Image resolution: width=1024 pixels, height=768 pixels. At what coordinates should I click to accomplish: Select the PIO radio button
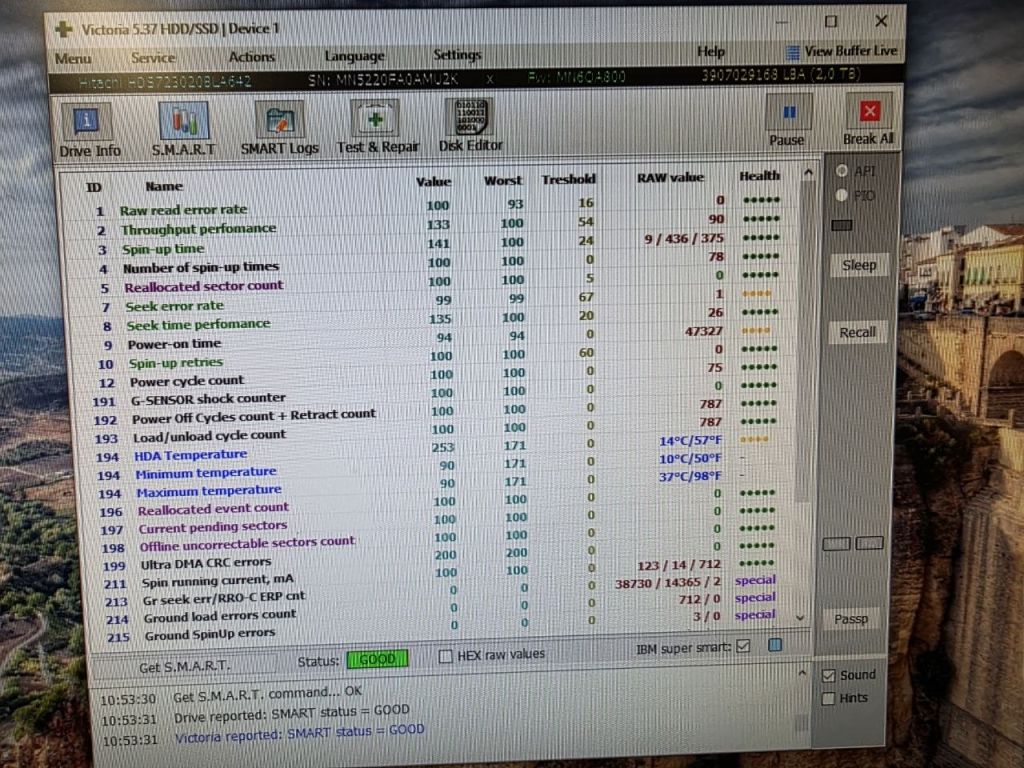[841, 195]
